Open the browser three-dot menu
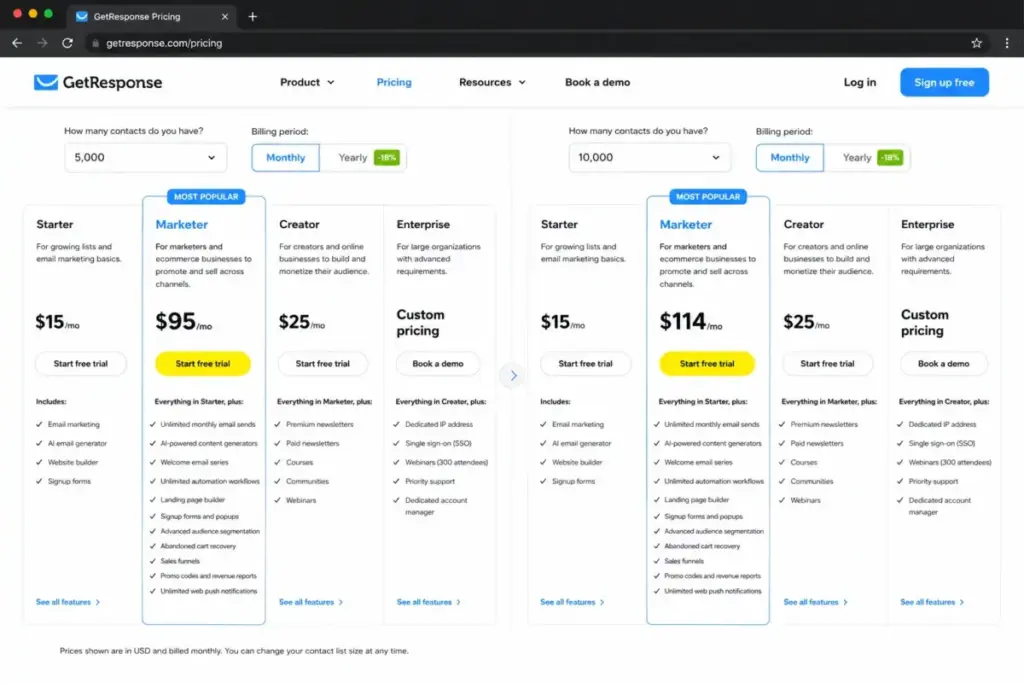This screenshot has width=1024, height=683. point(1006,43)
